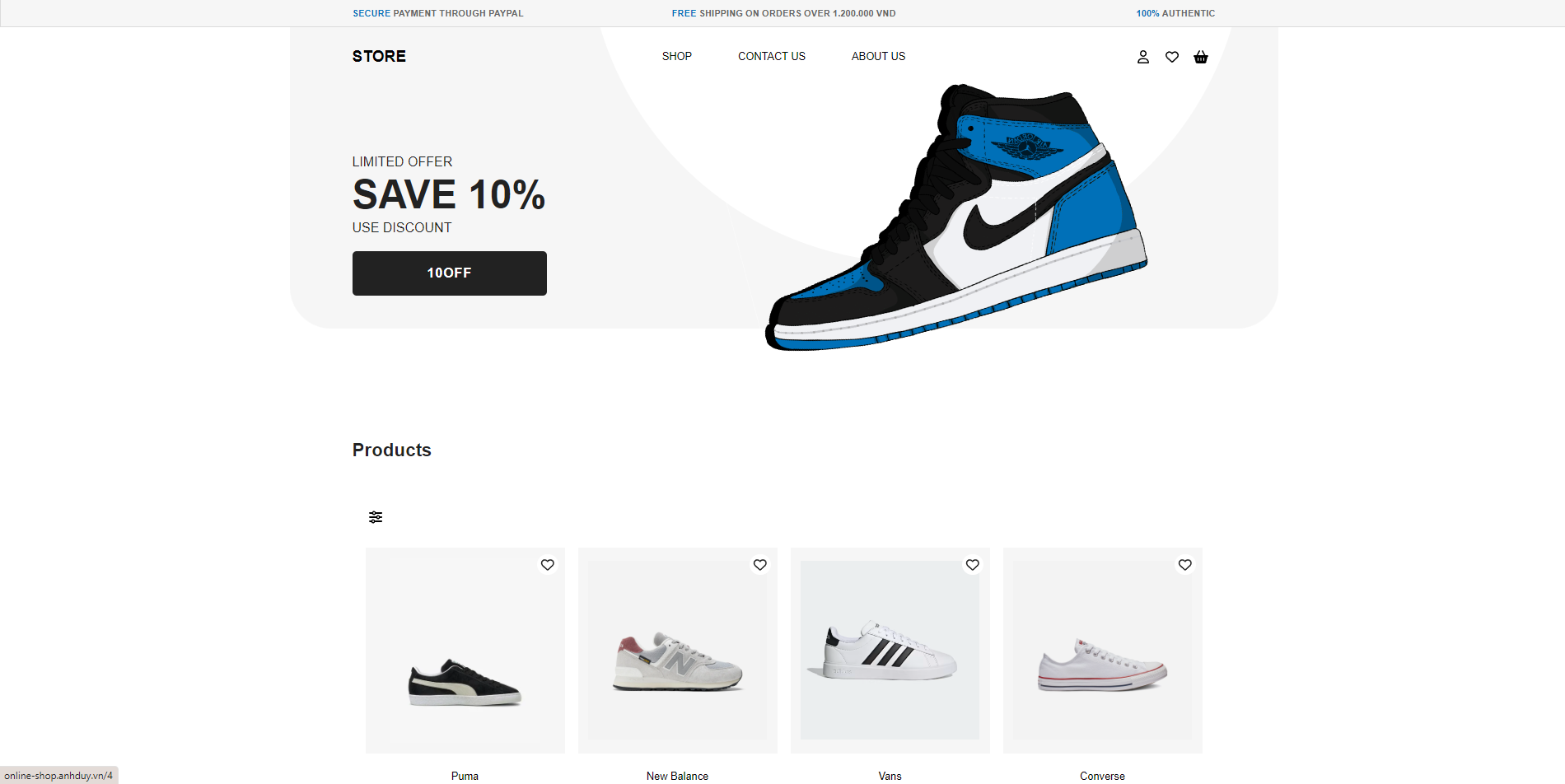
Task: Toggle favorite heart on Puma shoe
Action: pyautogui.click(x=548, y=565)
